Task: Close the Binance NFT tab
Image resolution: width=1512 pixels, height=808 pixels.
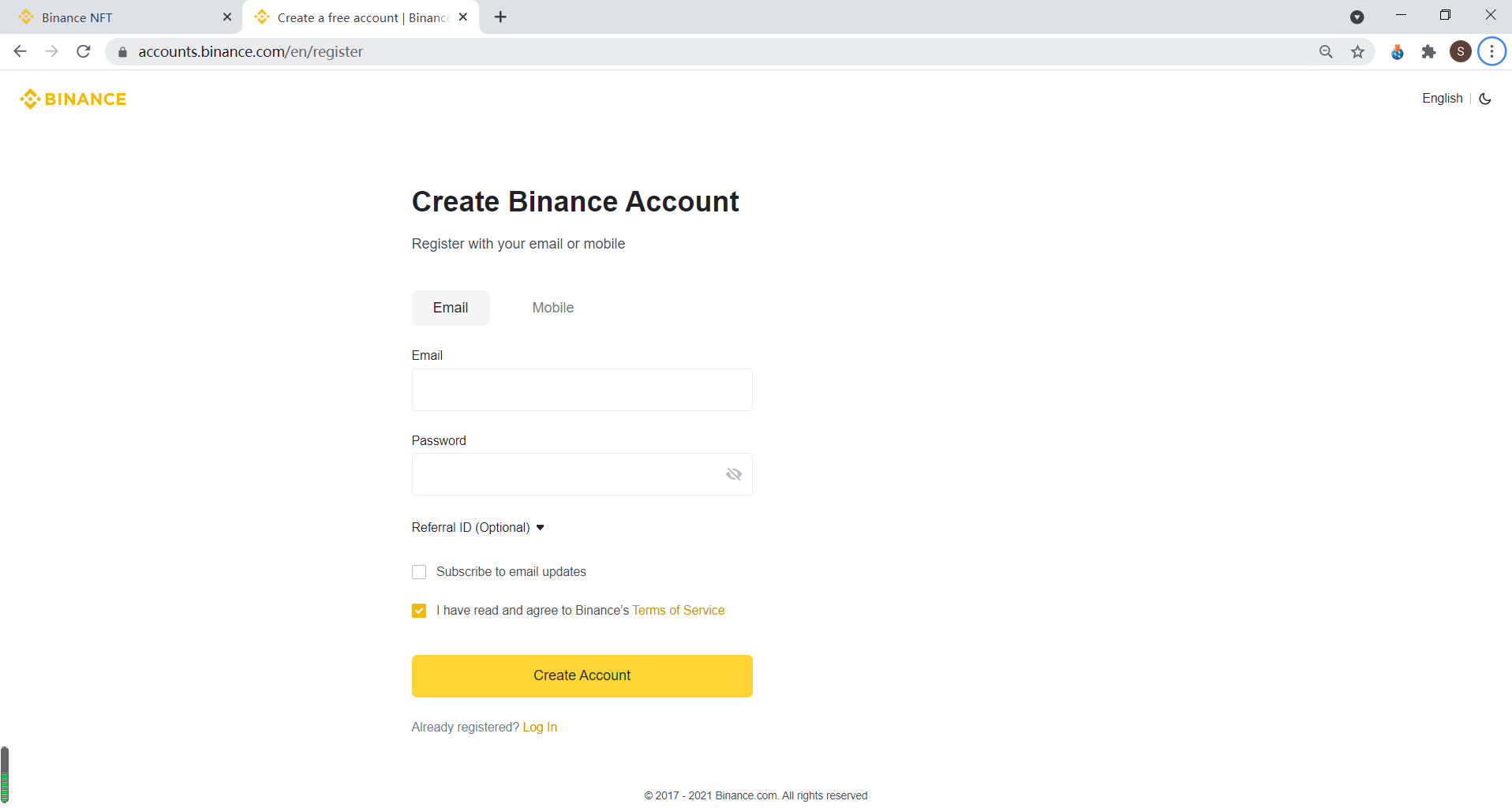Action: tap(227, 17)
